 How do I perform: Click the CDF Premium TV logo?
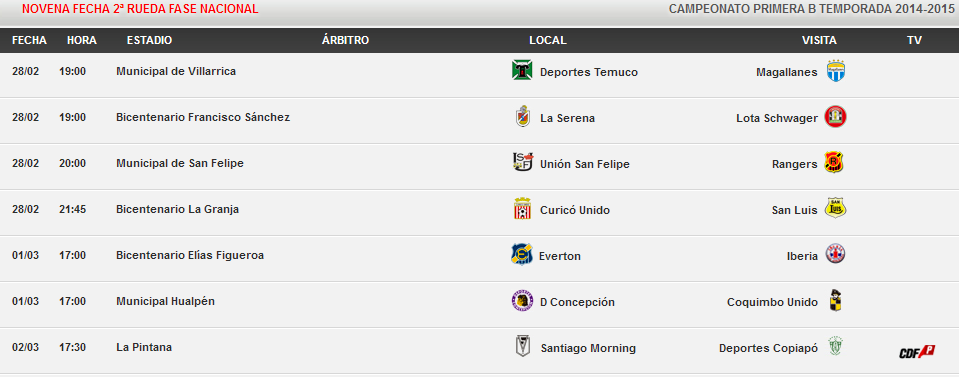(x=917, y=352)
